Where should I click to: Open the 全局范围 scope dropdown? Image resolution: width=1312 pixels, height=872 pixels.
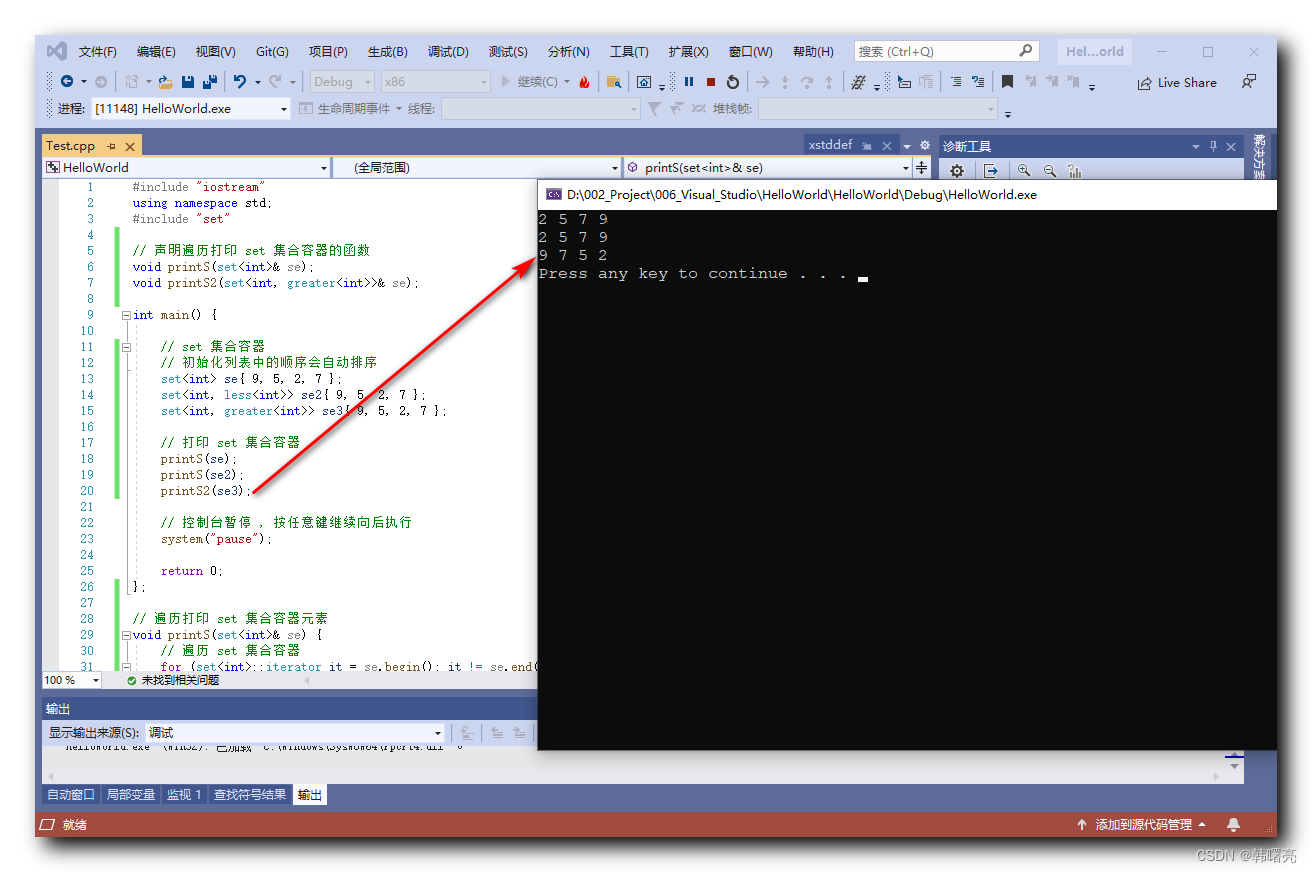[x=476, y=168]
